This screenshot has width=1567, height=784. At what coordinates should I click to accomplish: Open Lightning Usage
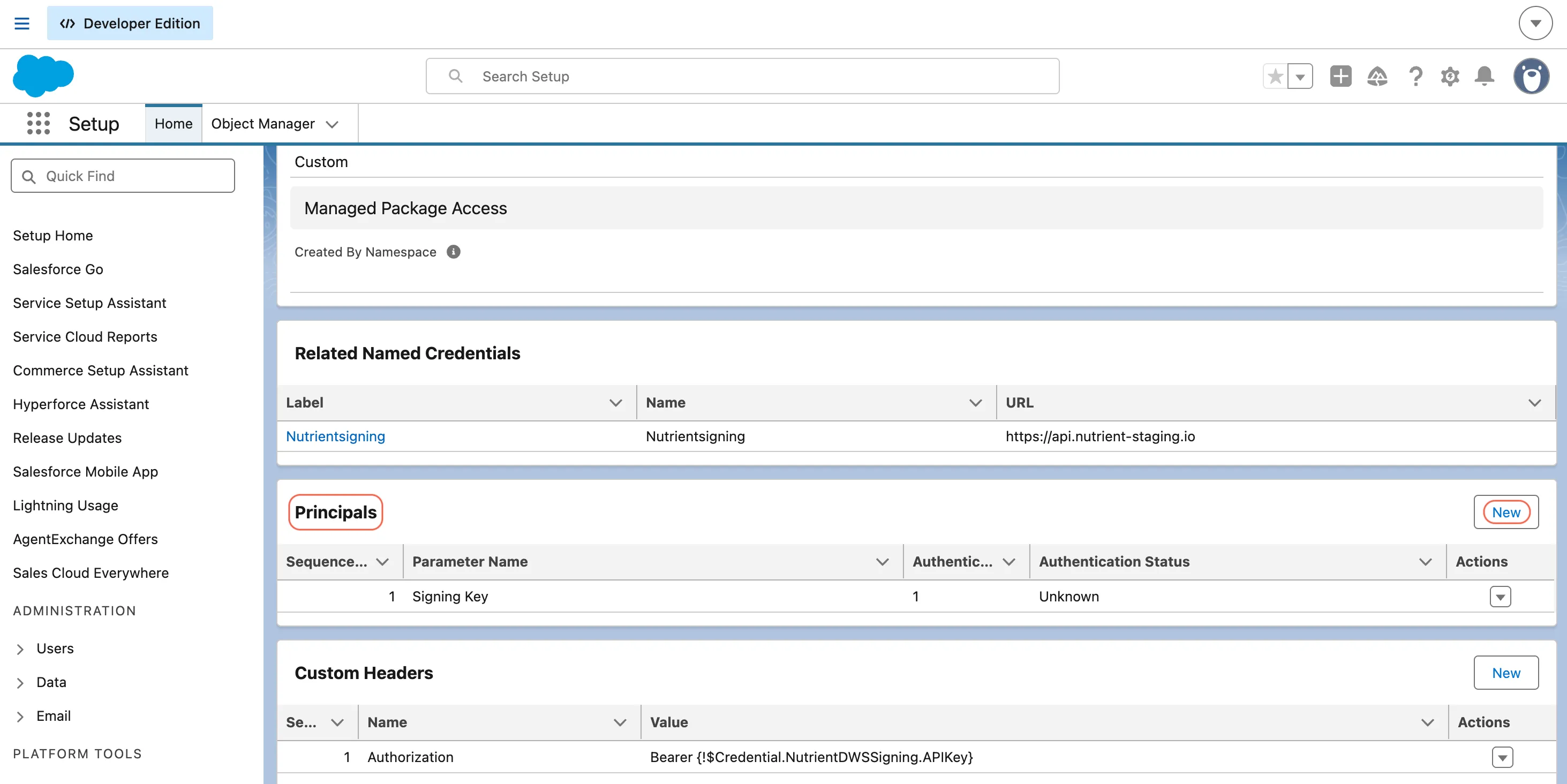point(65,506)
